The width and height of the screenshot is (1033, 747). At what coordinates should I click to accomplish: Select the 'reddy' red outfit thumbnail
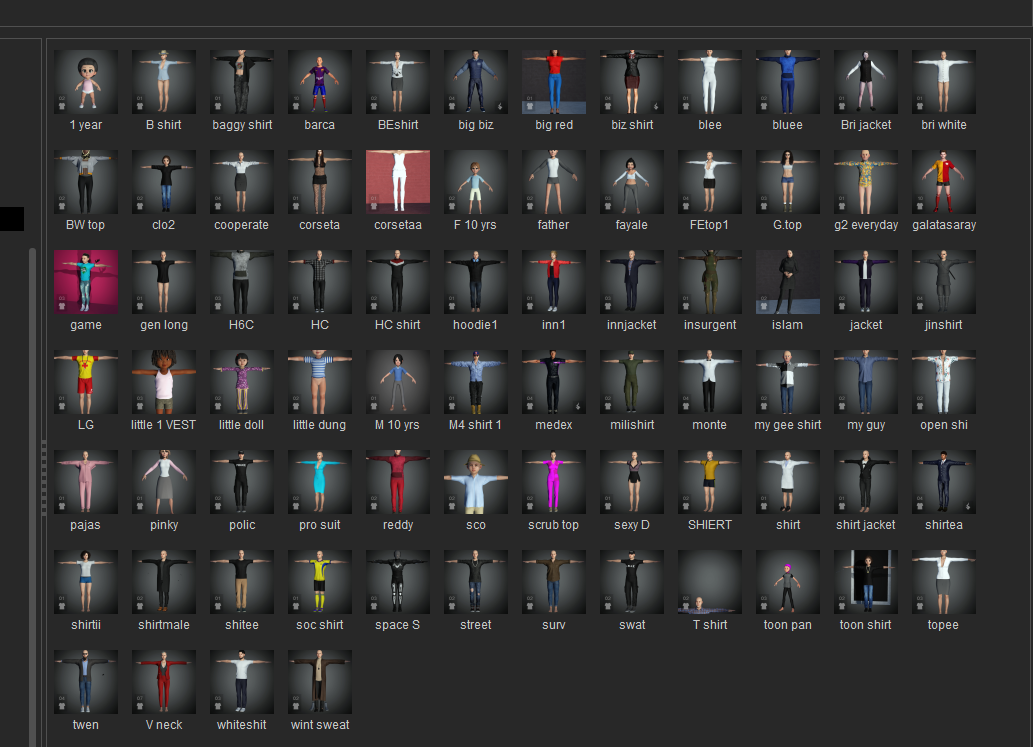(x=398, y=482)
